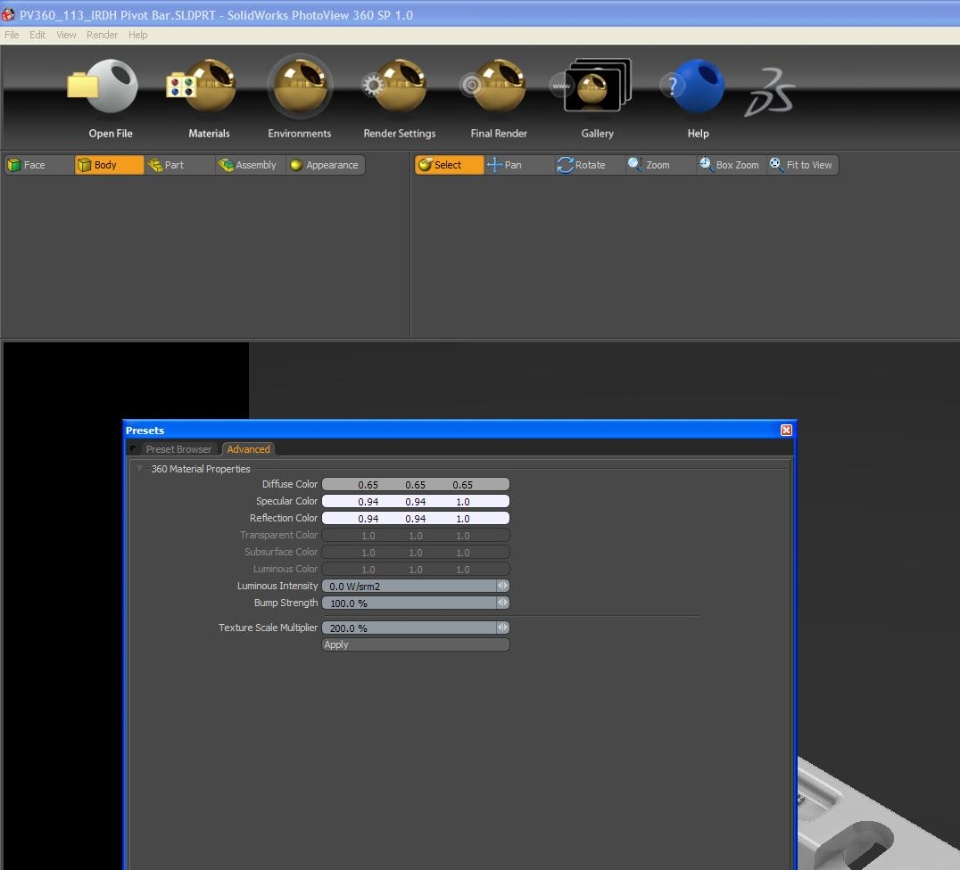Open the View menu

pyautogui.click(x=66, y=35)
